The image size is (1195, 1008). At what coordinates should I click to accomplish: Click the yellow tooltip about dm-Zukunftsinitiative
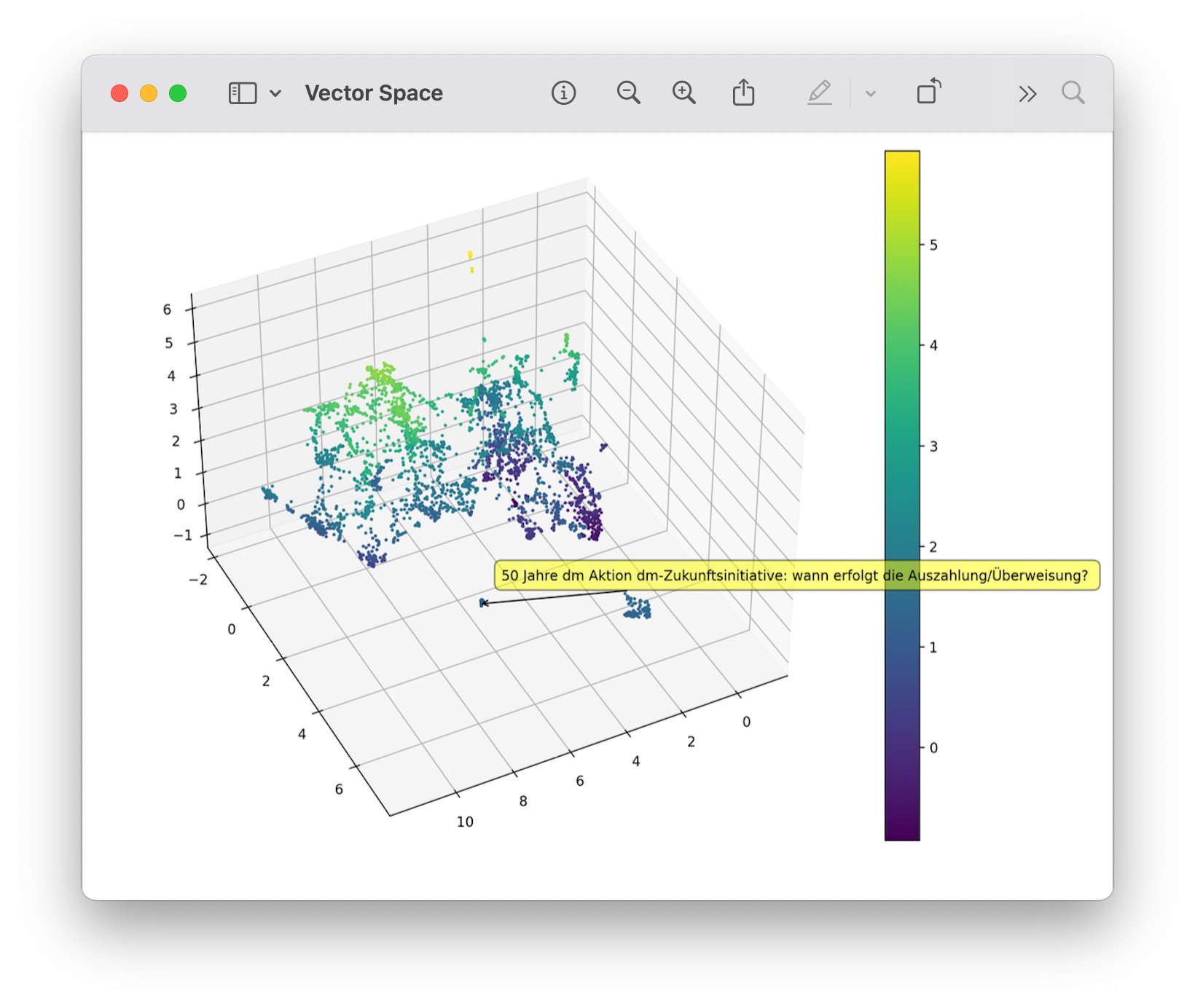click(796, 575)
